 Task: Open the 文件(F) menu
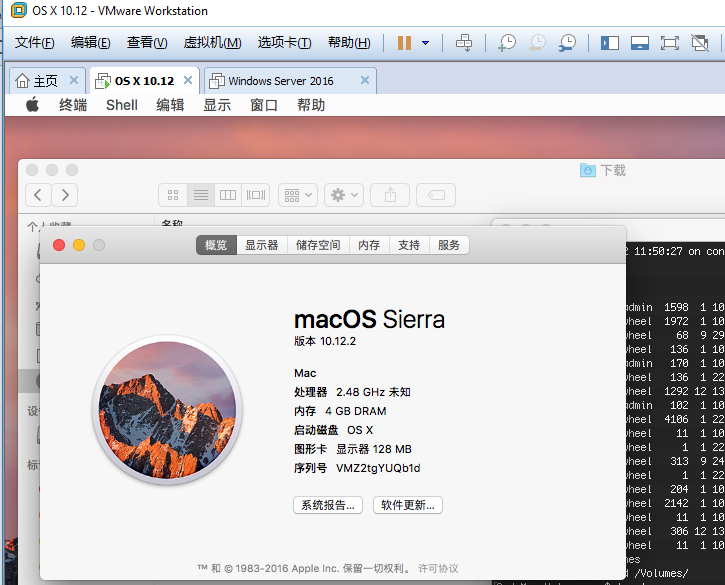coord(35,43)
